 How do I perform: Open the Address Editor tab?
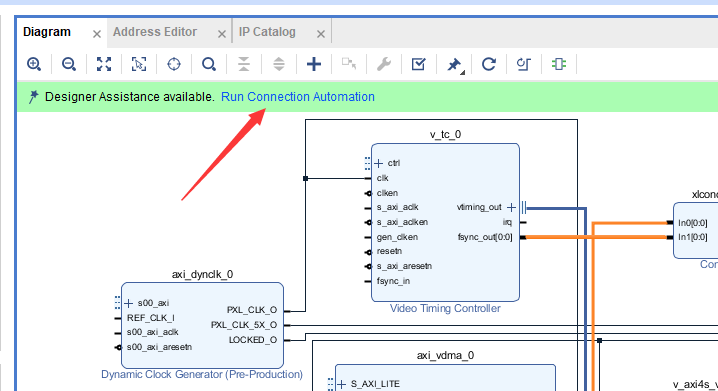pos(155,32)
